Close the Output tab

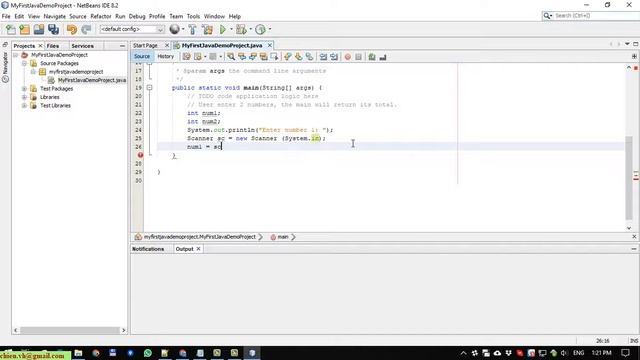(198, 249)
